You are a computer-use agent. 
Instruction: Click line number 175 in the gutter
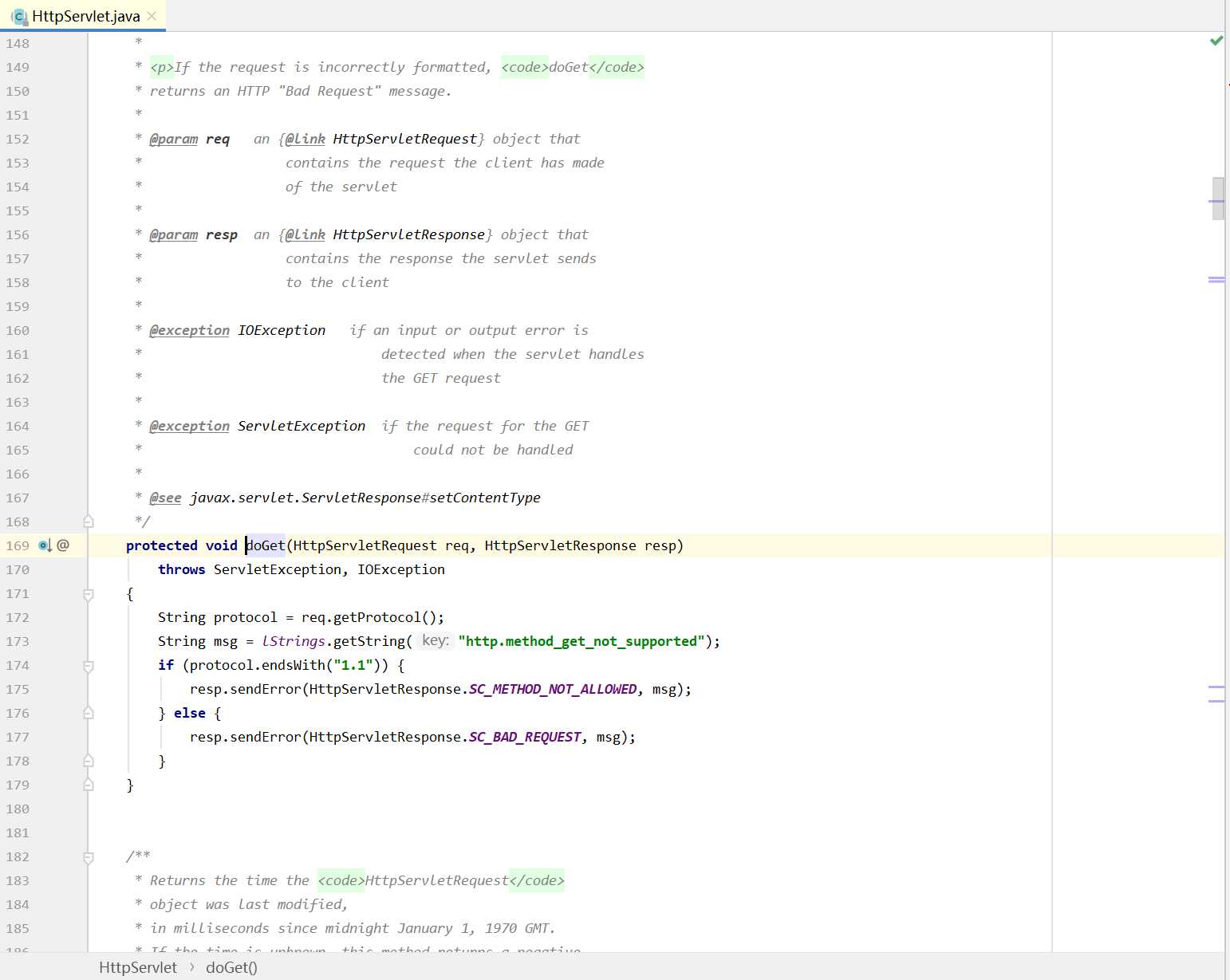pyautogui.click(x=18, y=689)
